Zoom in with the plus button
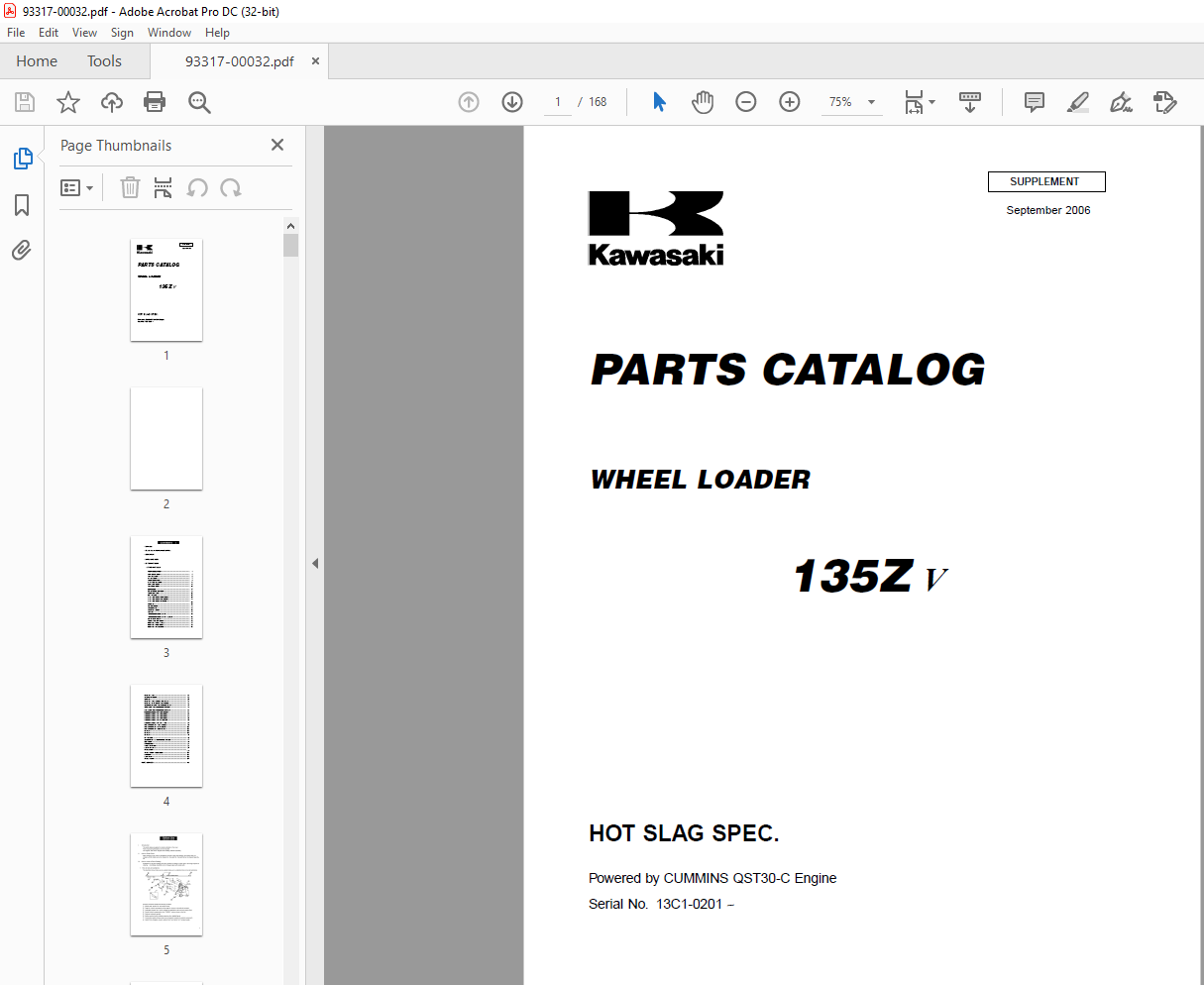 (790, 102)
